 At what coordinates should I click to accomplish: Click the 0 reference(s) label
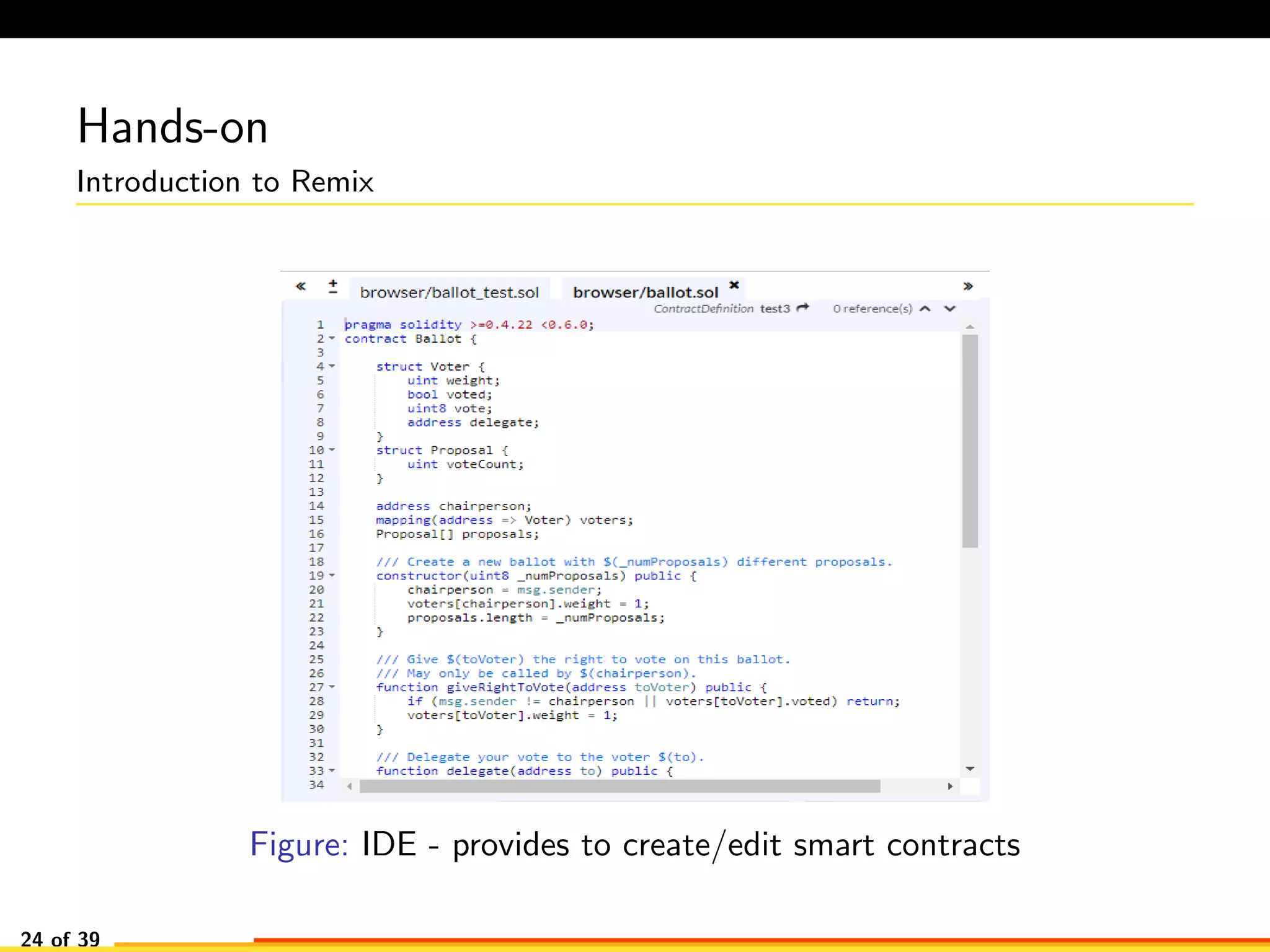(x=873, y=309)
